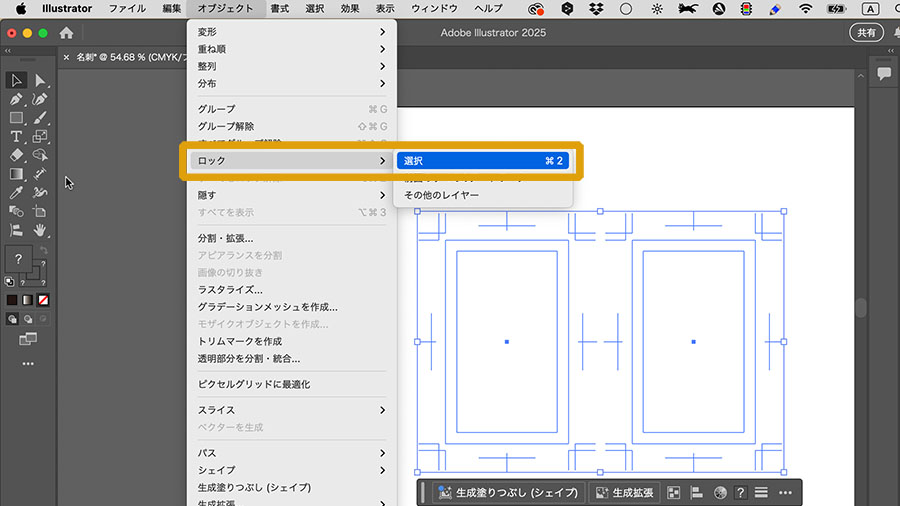The width and height of the screenshot is (900, 506).
Task: Click the three-lines icon in task bar
Action: pyautogui.click(x=761, y=492)
